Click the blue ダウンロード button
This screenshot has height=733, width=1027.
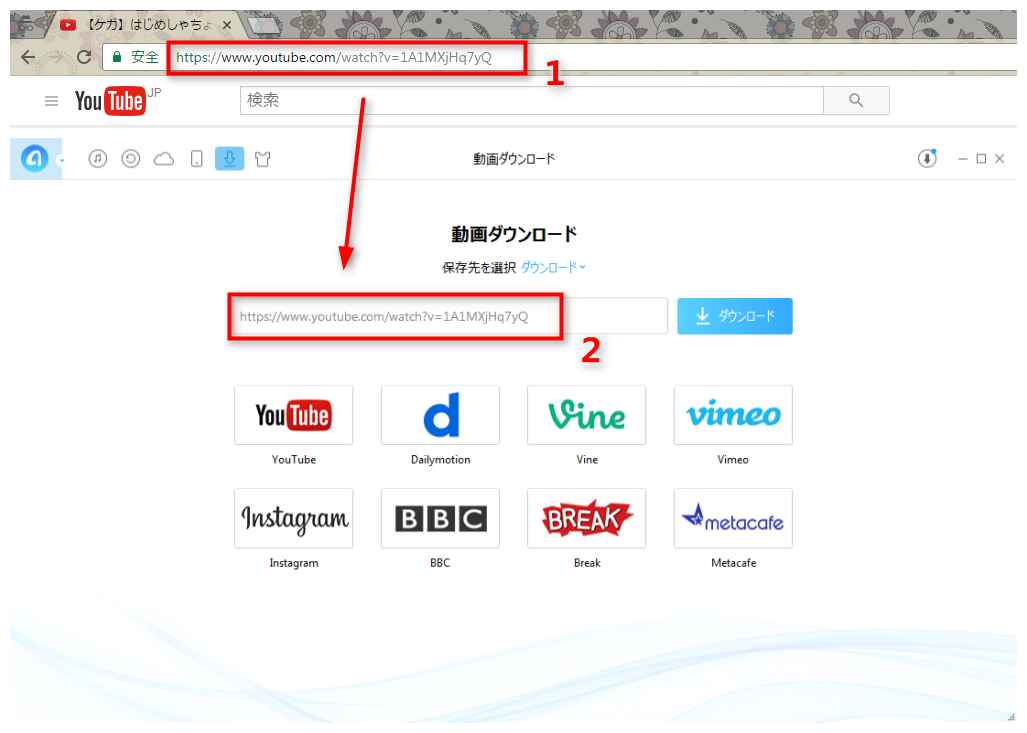(734, 316)
